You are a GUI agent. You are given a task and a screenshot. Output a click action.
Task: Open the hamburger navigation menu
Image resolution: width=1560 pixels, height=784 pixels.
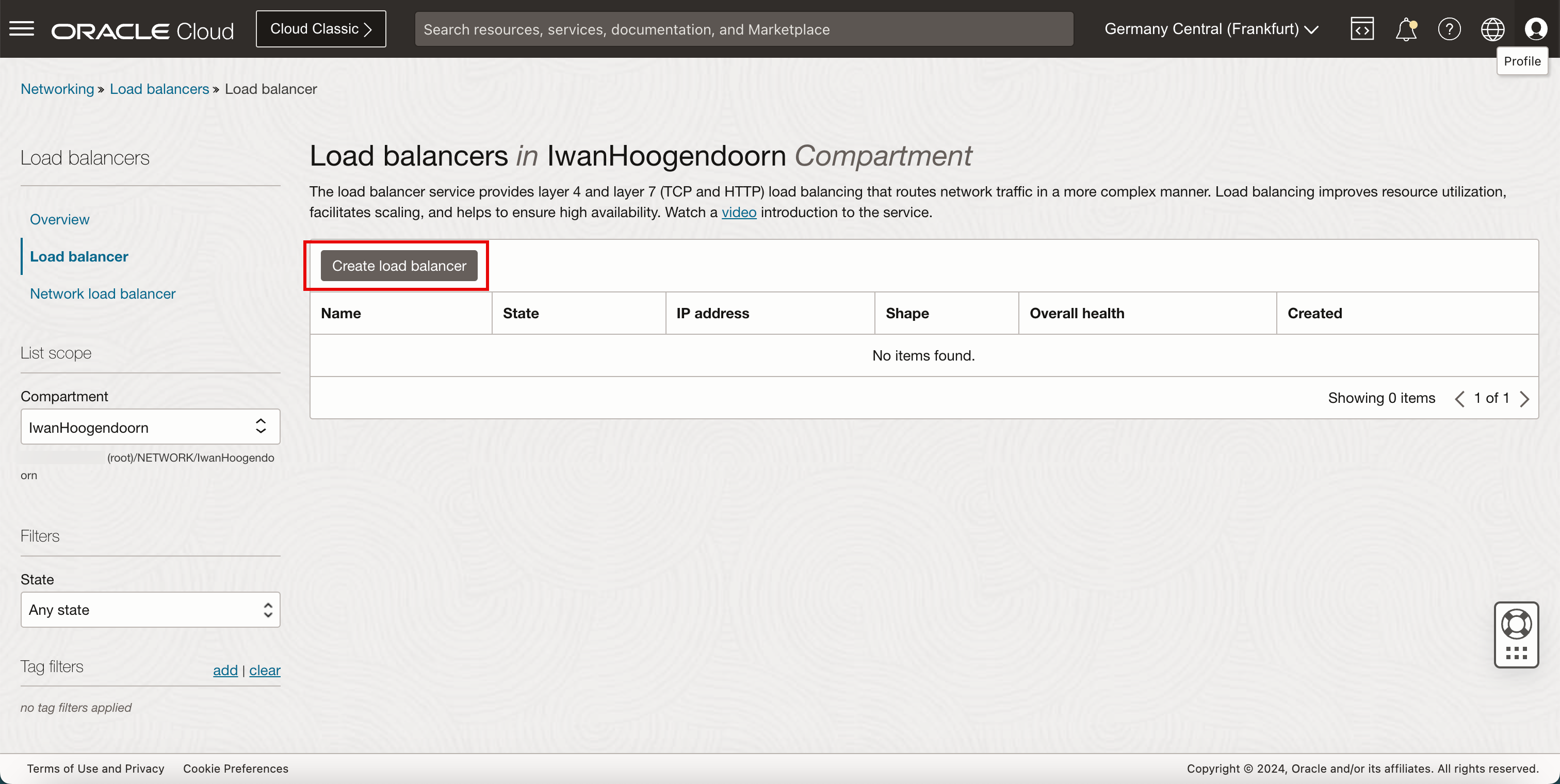(22, 28)
